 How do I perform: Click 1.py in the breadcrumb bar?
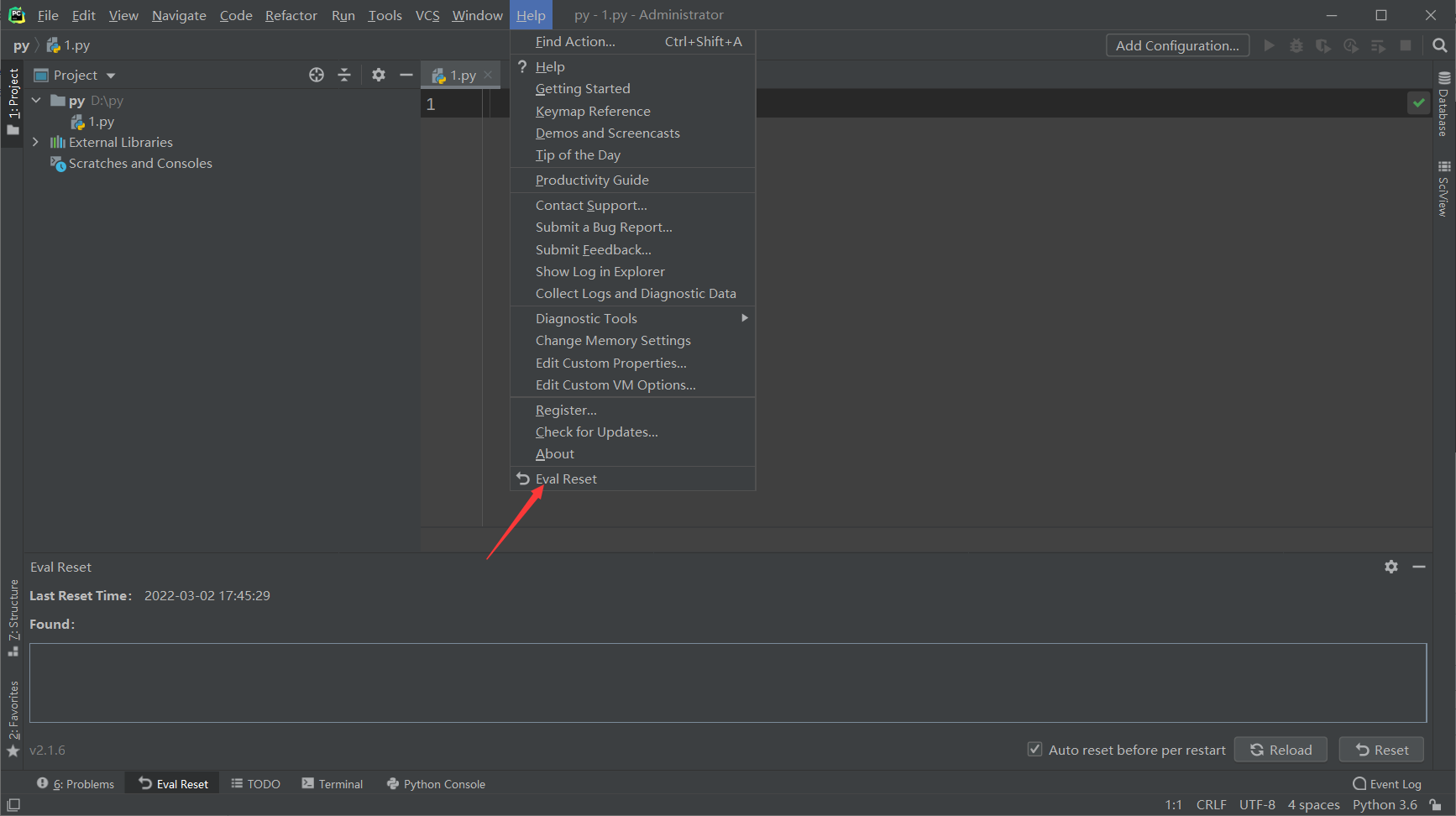click(68, 45)
